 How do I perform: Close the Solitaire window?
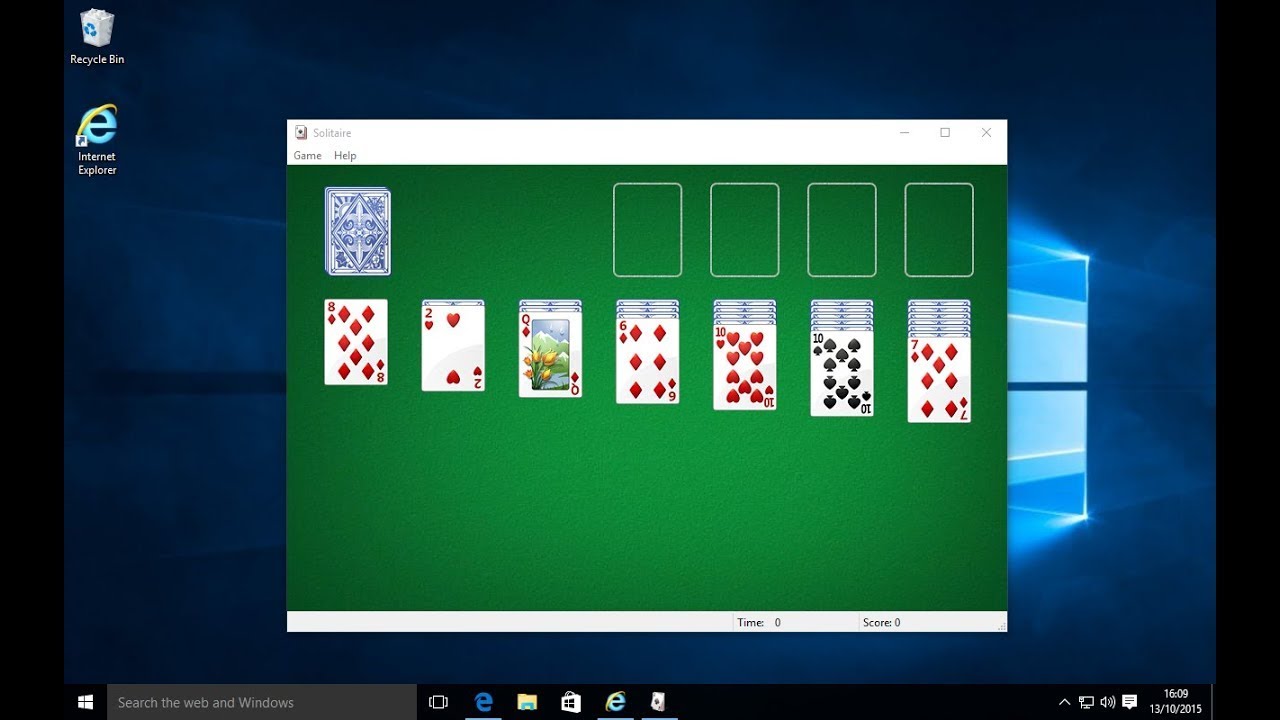tap(986, 132)
